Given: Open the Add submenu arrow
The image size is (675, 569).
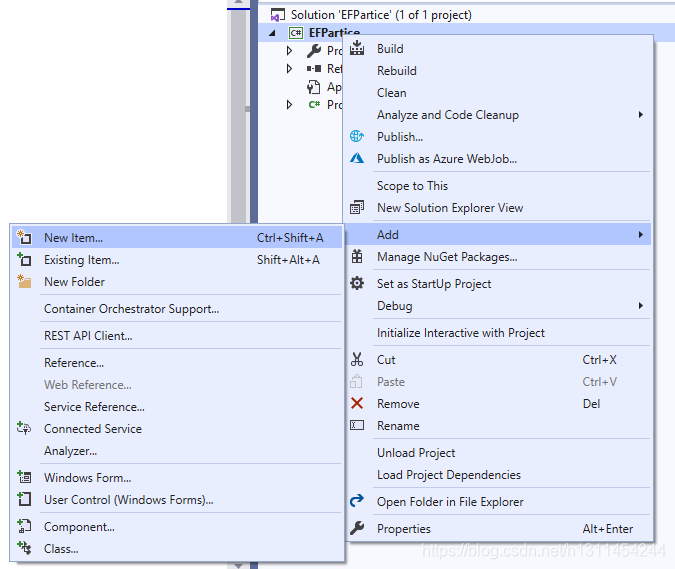Looking at the screenshot, I should pyautogui.click(x=641, y=234).
